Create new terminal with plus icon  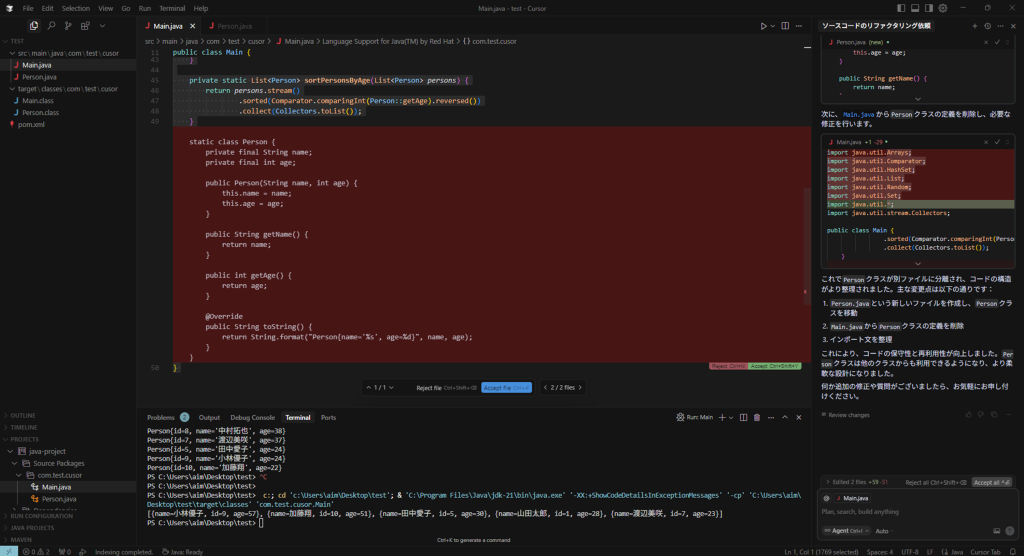pyautogui.click(x=722, y=417)
